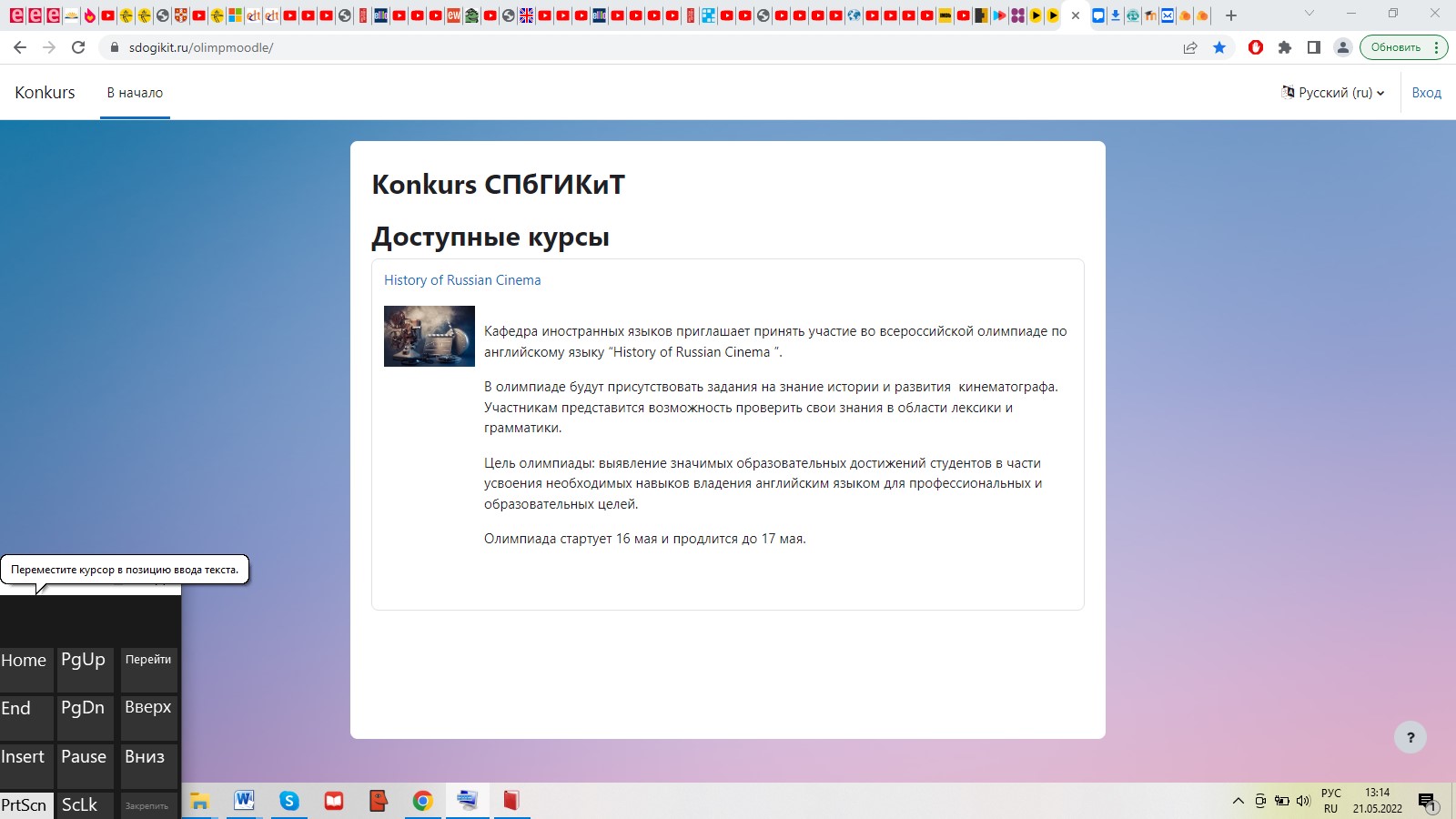The image size is (1456, 819).
Task: Reload the page with the refresh icon
Action: tap(78, 47)
